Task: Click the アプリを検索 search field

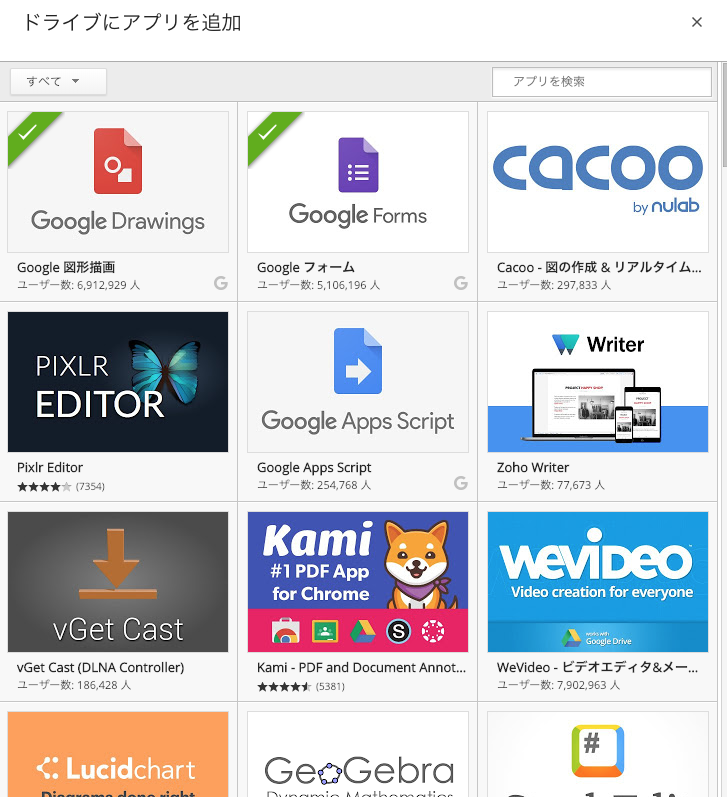Action: [x=601, y=81]
